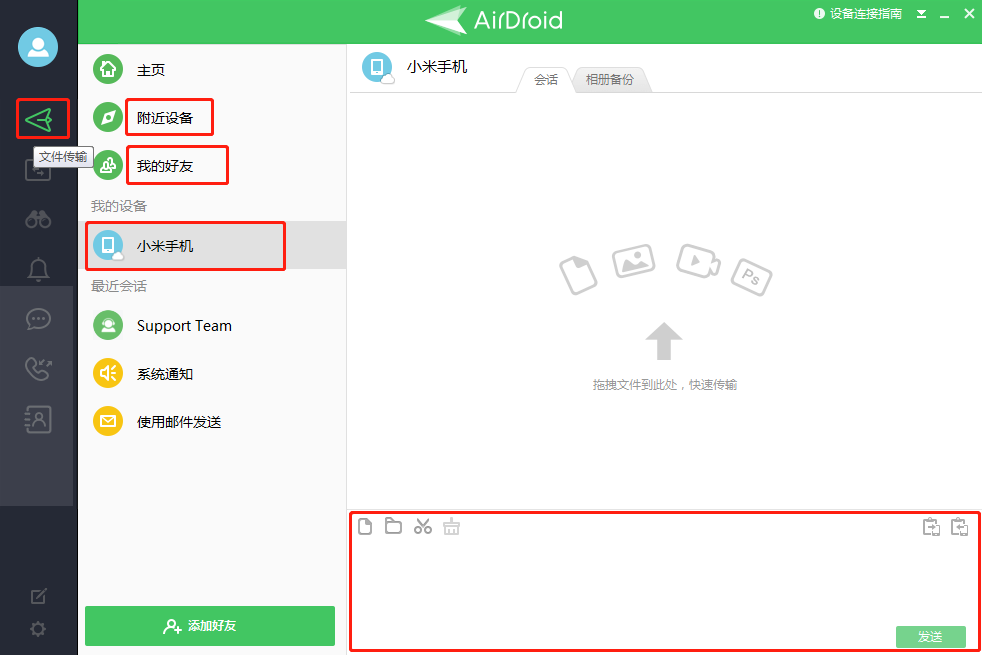
Task: Click the 发送 send button
Action: [x=931, y=637]
